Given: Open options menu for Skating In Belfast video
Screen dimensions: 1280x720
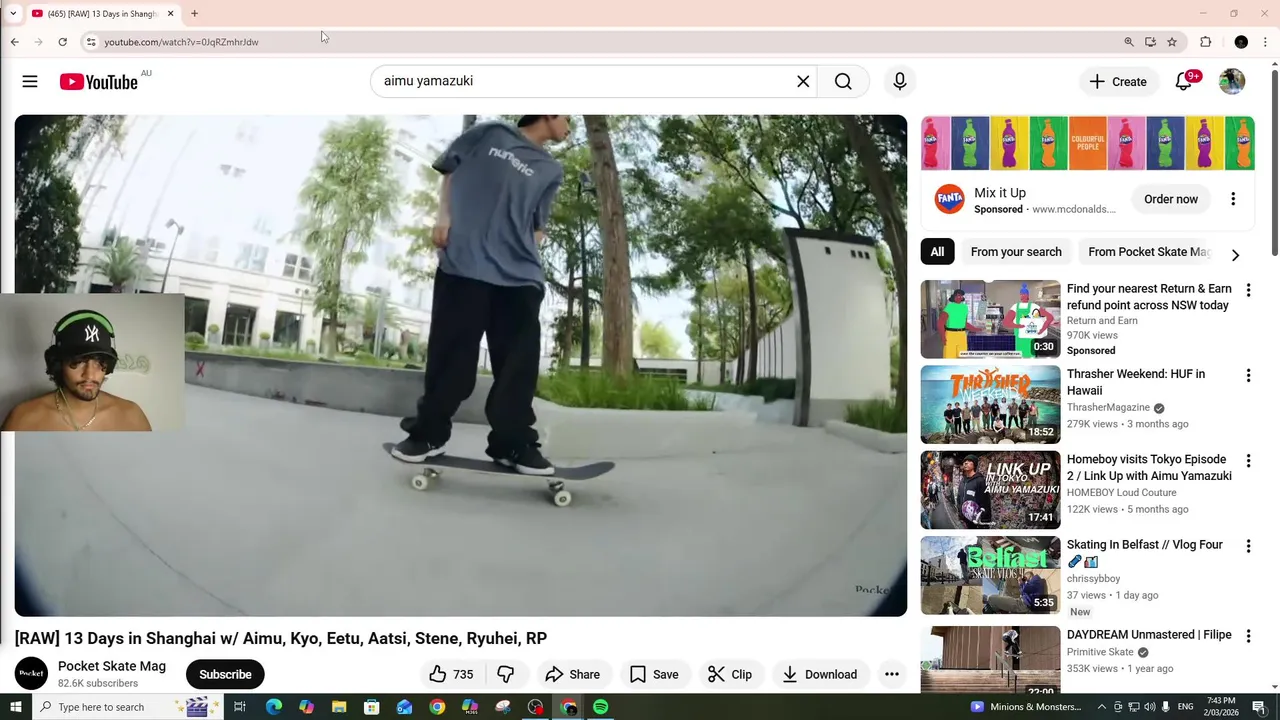Looking at the screenshot, I should [1248, 546].
